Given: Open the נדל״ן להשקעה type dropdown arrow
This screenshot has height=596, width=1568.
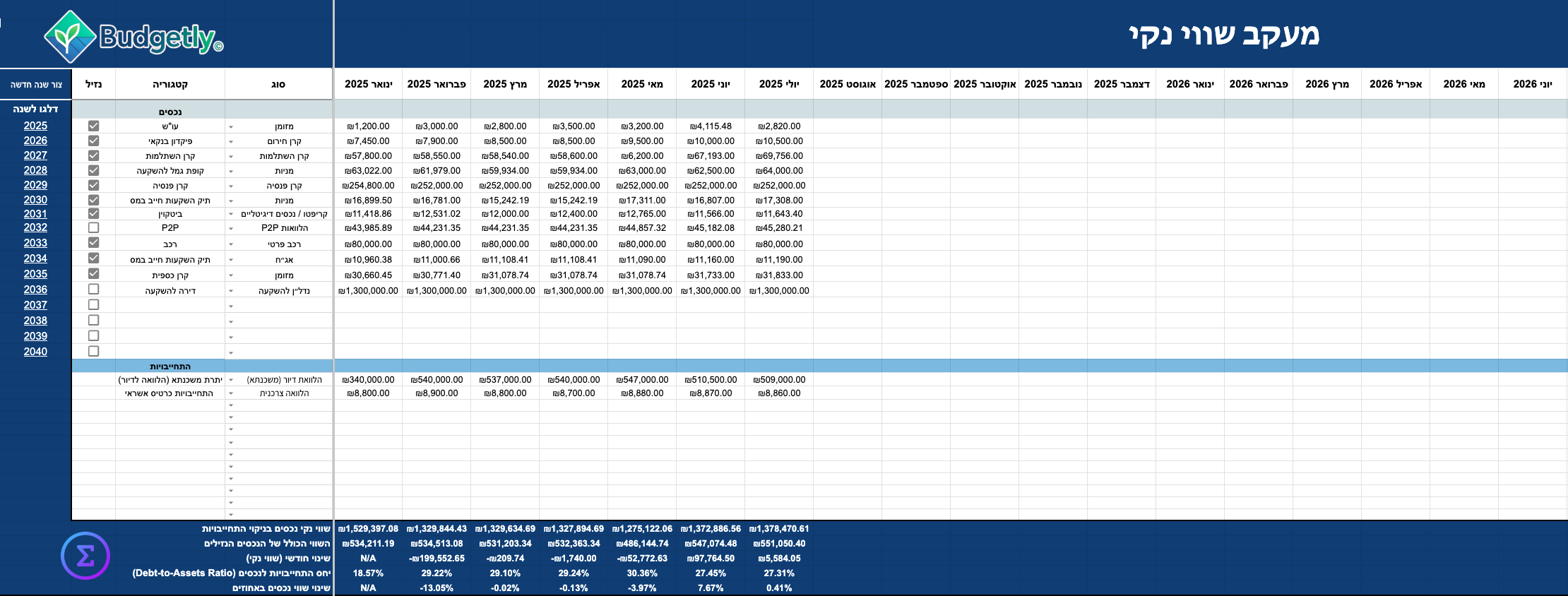Looking at the screenshot, I should 231,291.
